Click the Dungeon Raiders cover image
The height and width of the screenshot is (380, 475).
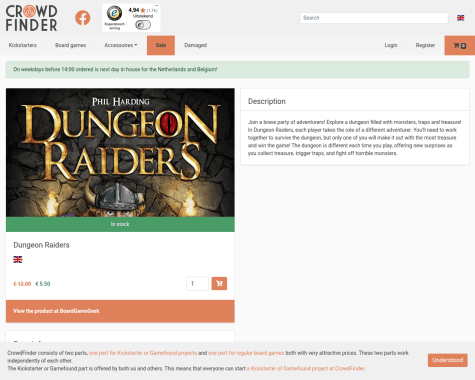(x=120, y=153)
